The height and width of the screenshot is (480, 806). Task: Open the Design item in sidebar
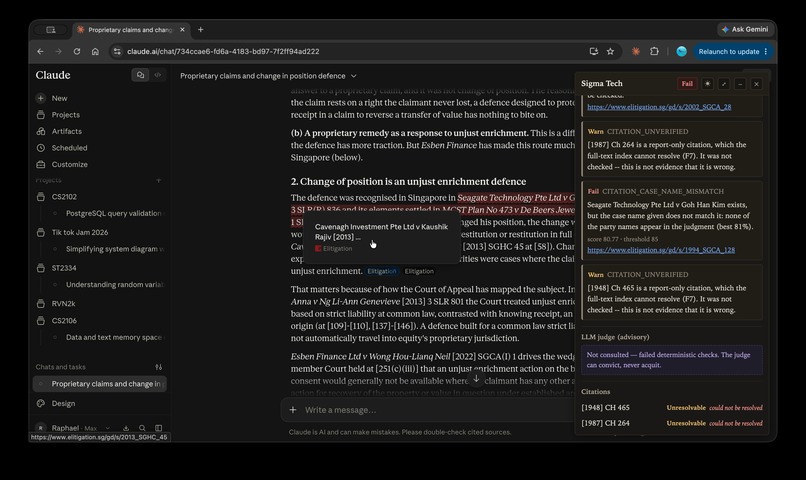click(x=63, y=403)
